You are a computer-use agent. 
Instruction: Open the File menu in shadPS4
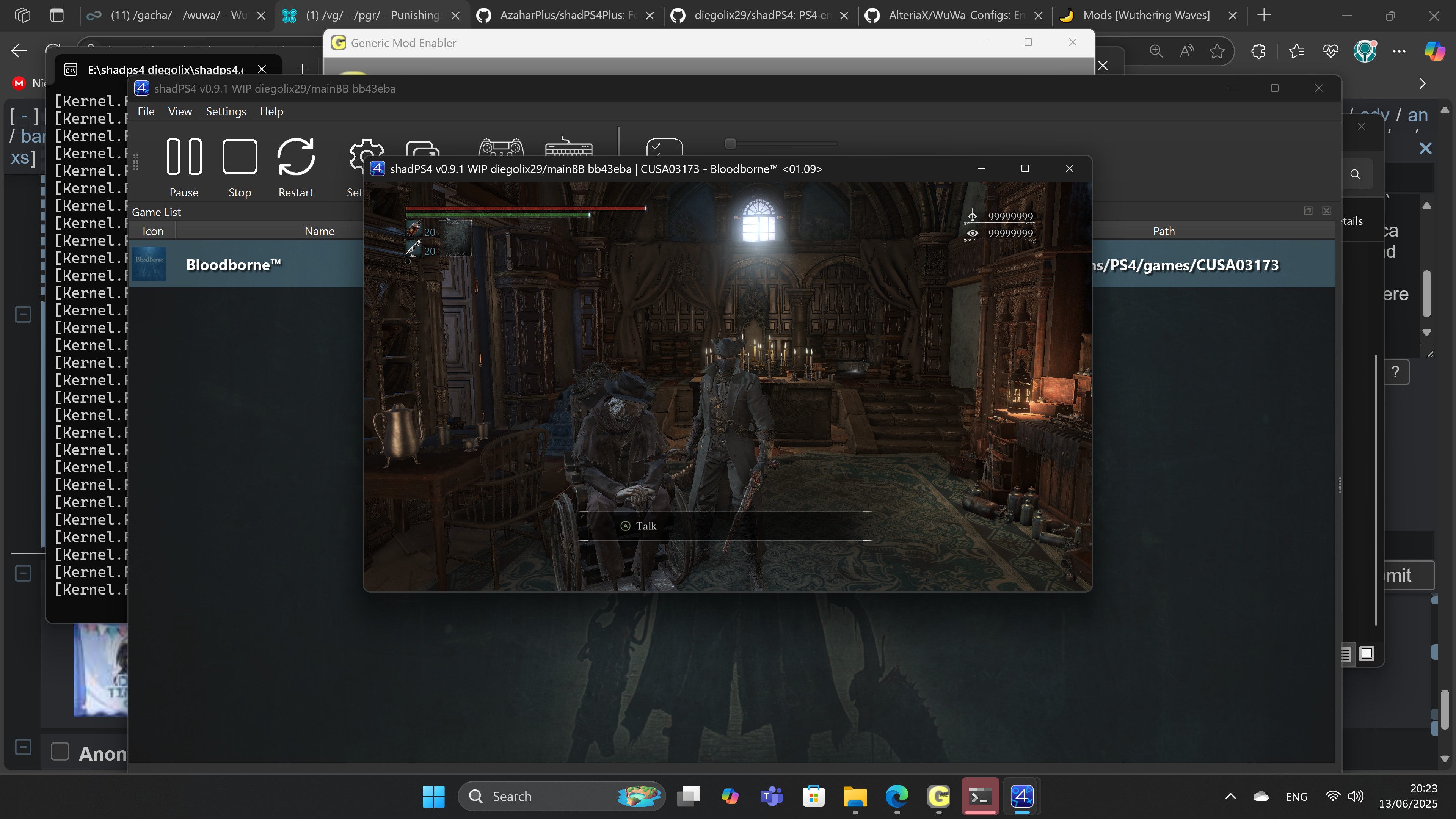coord(146,111)
